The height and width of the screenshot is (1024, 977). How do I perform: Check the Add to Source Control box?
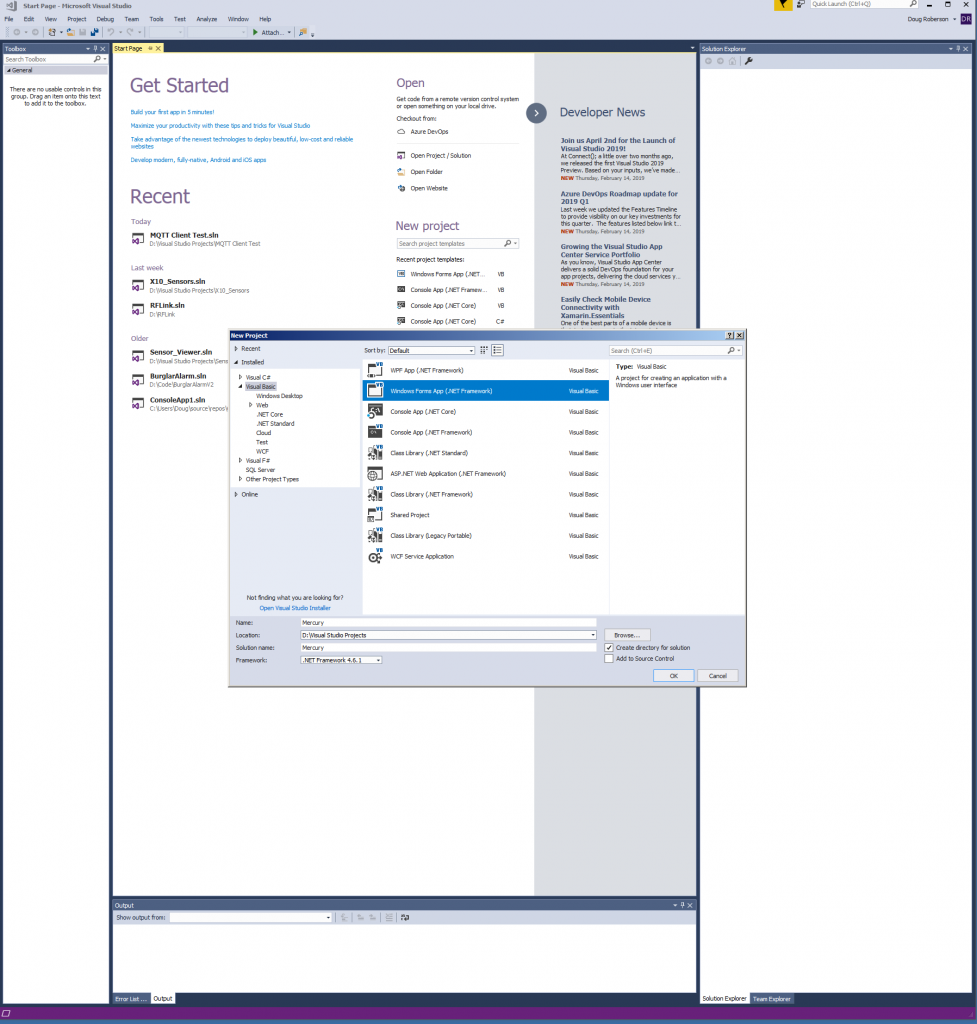(x=609, y=659)
